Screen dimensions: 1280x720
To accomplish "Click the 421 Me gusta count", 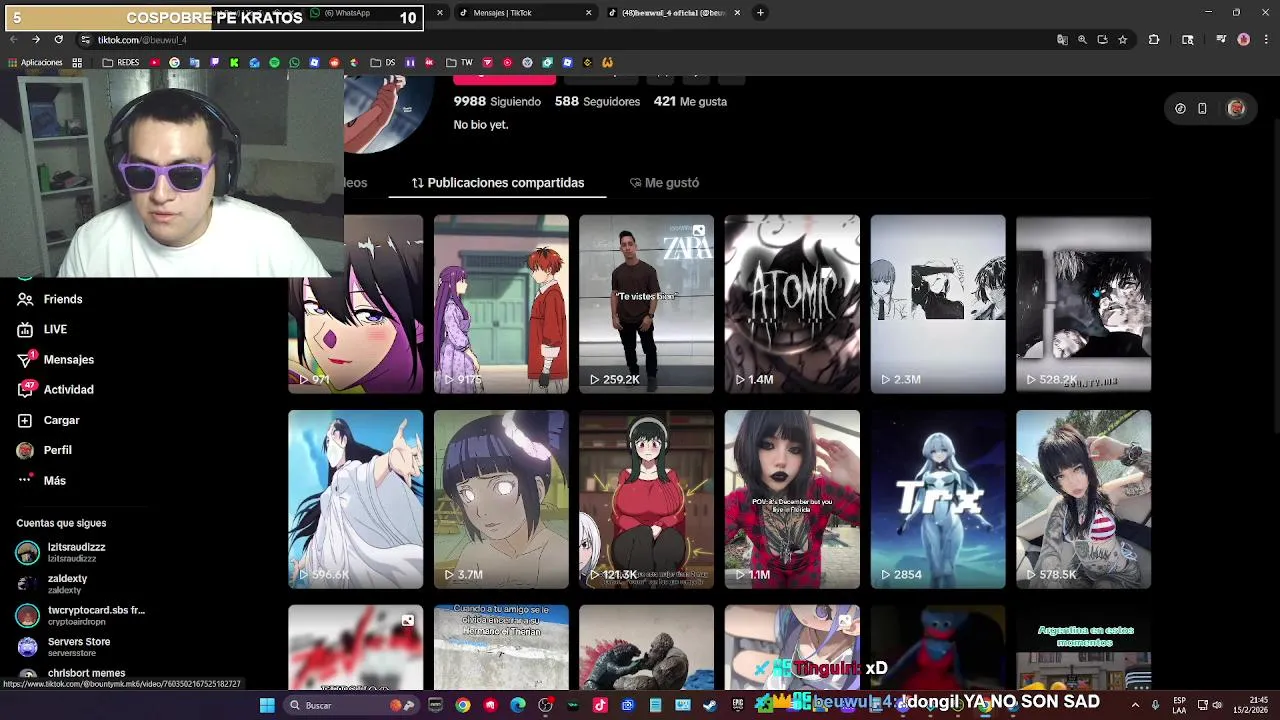I will coord(690,101).
